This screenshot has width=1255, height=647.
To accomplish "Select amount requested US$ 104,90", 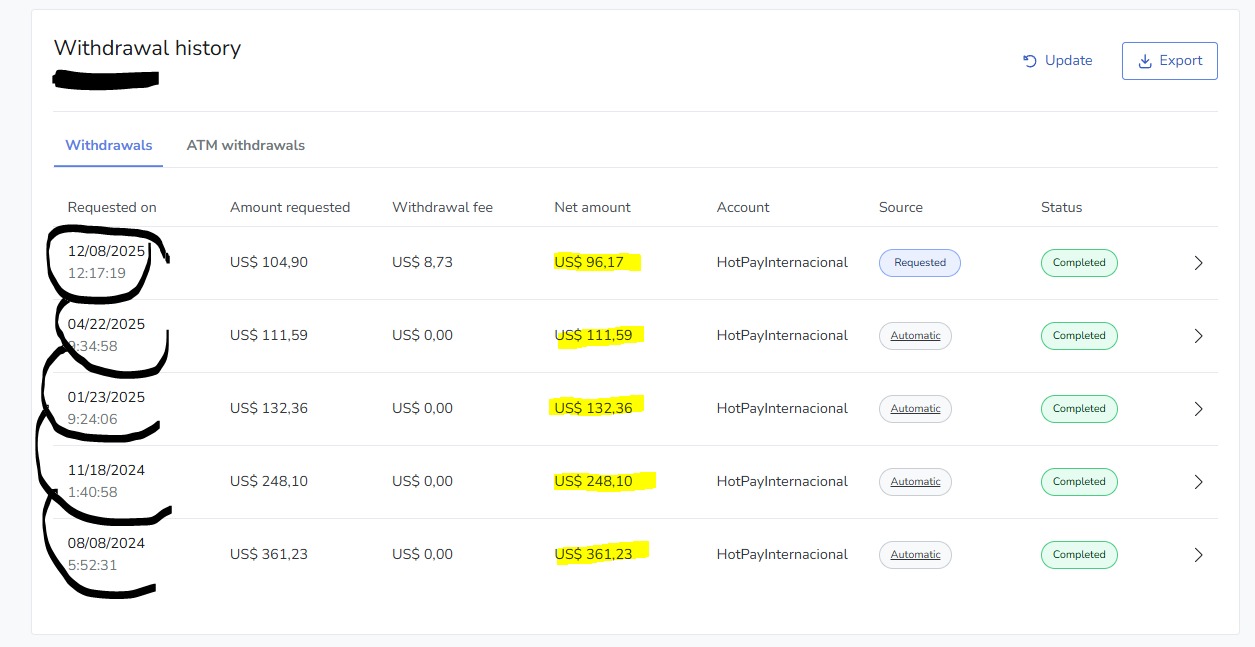I will (269, 263).
